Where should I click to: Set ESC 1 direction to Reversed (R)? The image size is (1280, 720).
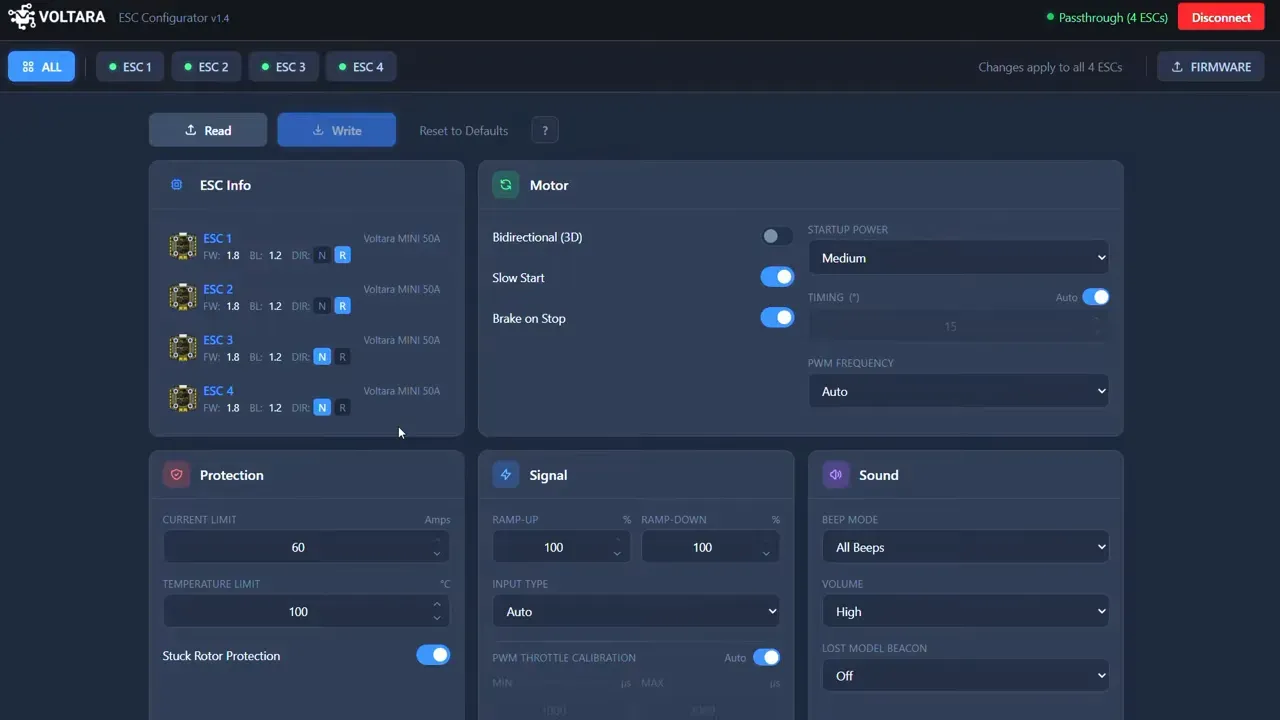coord(343,255)
